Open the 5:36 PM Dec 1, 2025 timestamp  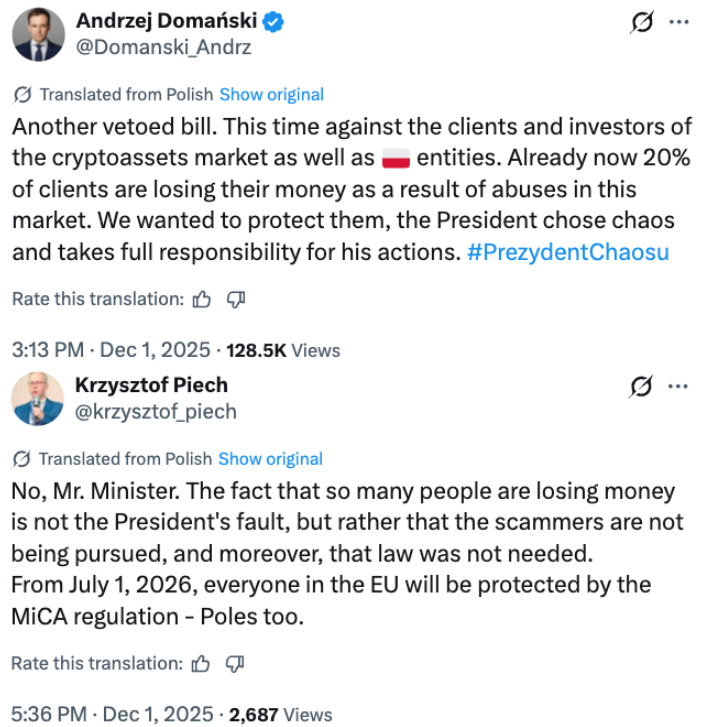(112, 714)
